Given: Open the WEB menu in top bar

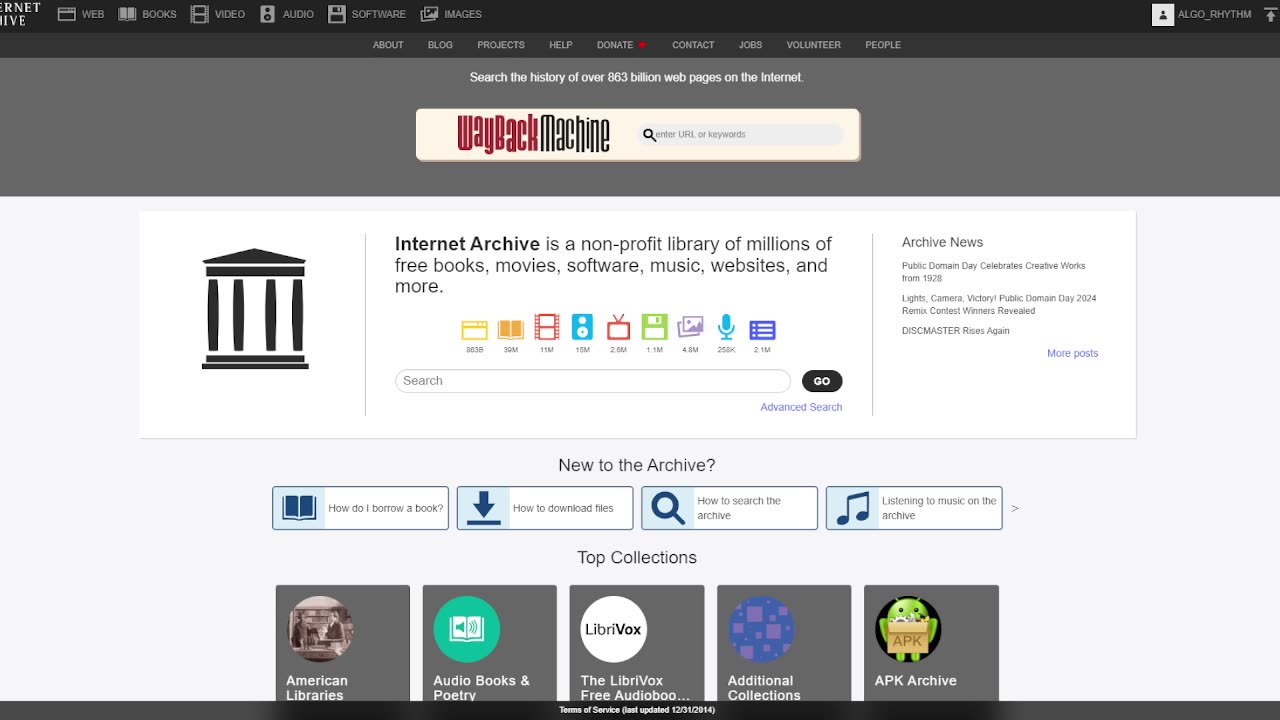Looking at the screenshot, I should coord(81,14).
